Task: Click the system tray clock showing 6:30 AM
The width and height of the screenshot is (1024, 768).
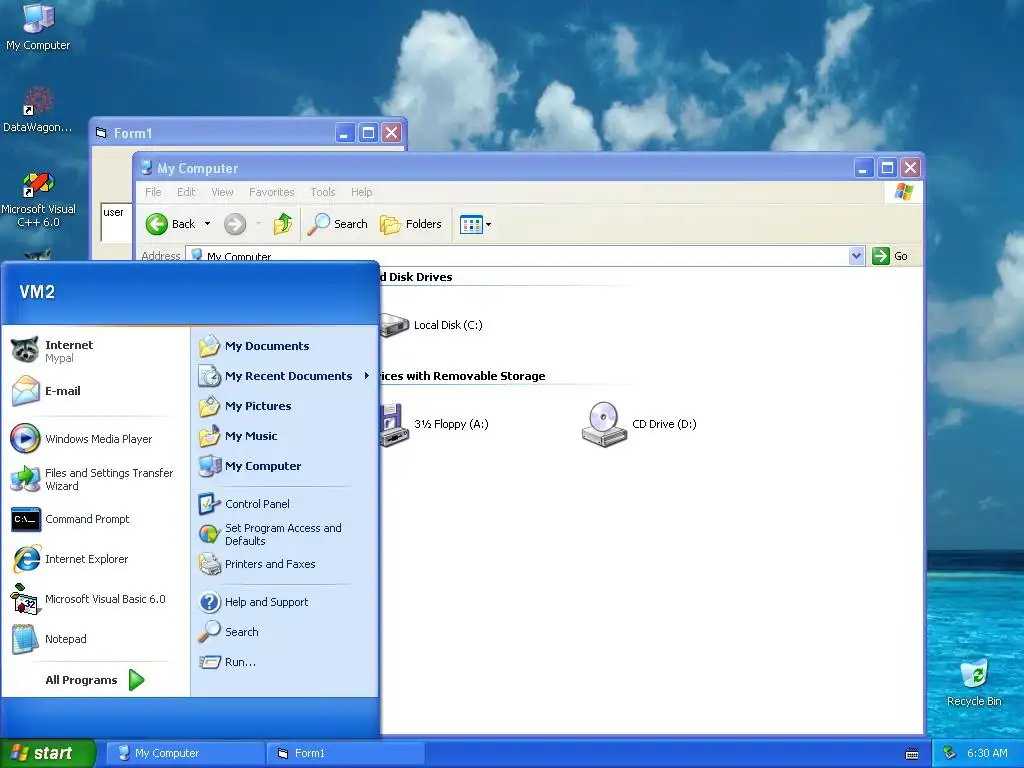Action: (x=987, y=753)
